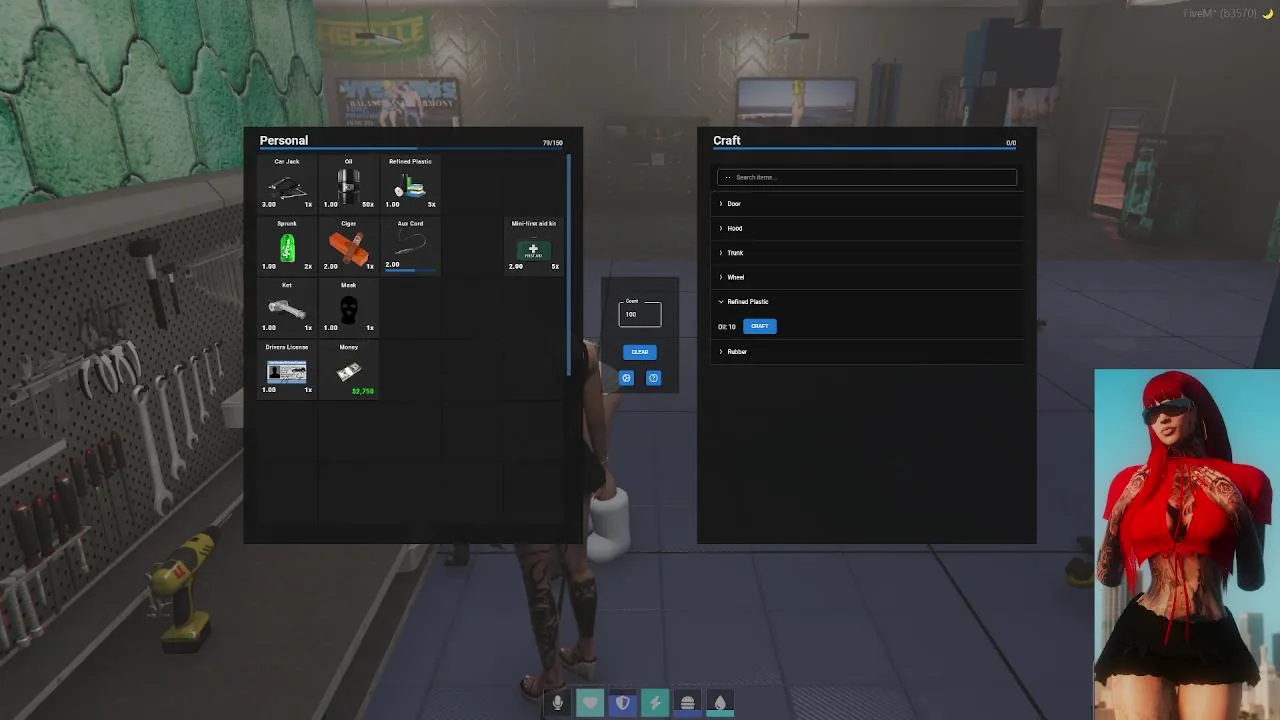Select the Oil barrel item

tap(348, 183)
